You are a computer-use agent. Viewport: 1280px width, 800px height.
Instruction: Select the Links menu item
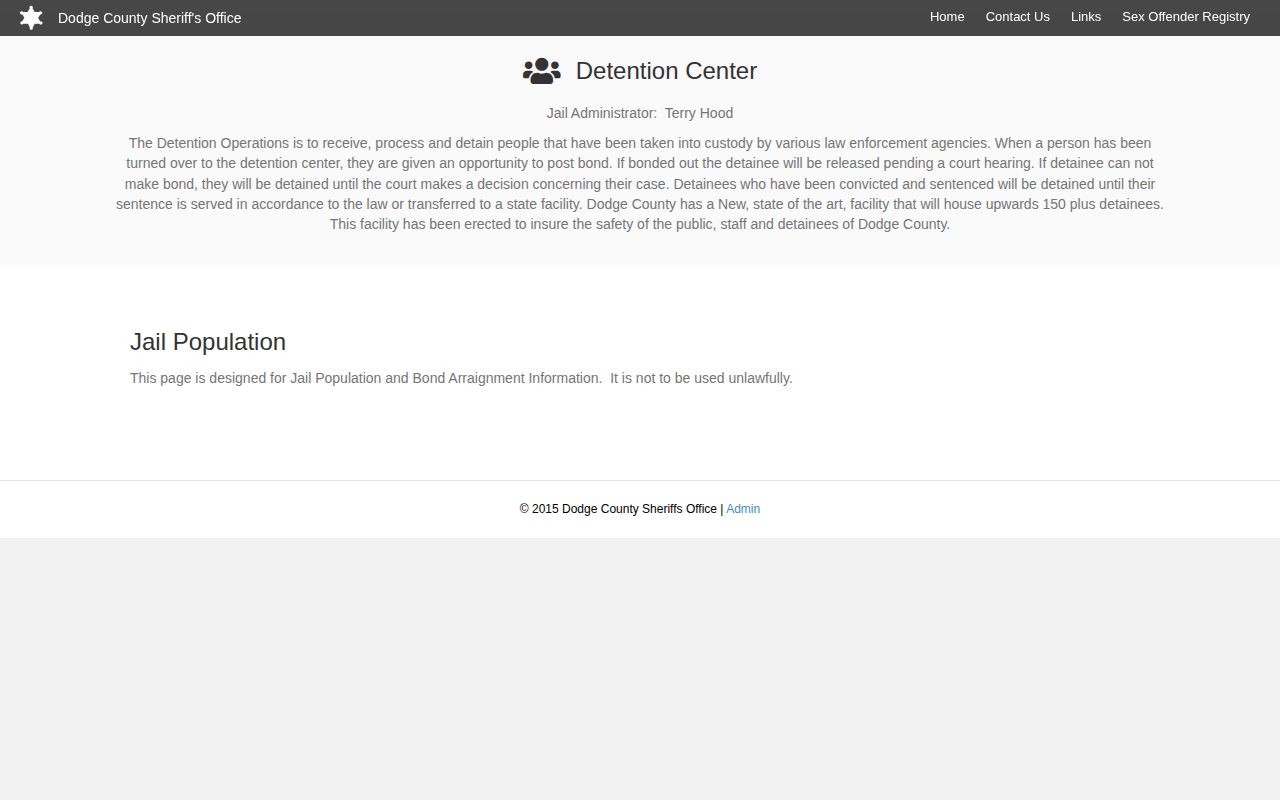(x=1086, y=17)
